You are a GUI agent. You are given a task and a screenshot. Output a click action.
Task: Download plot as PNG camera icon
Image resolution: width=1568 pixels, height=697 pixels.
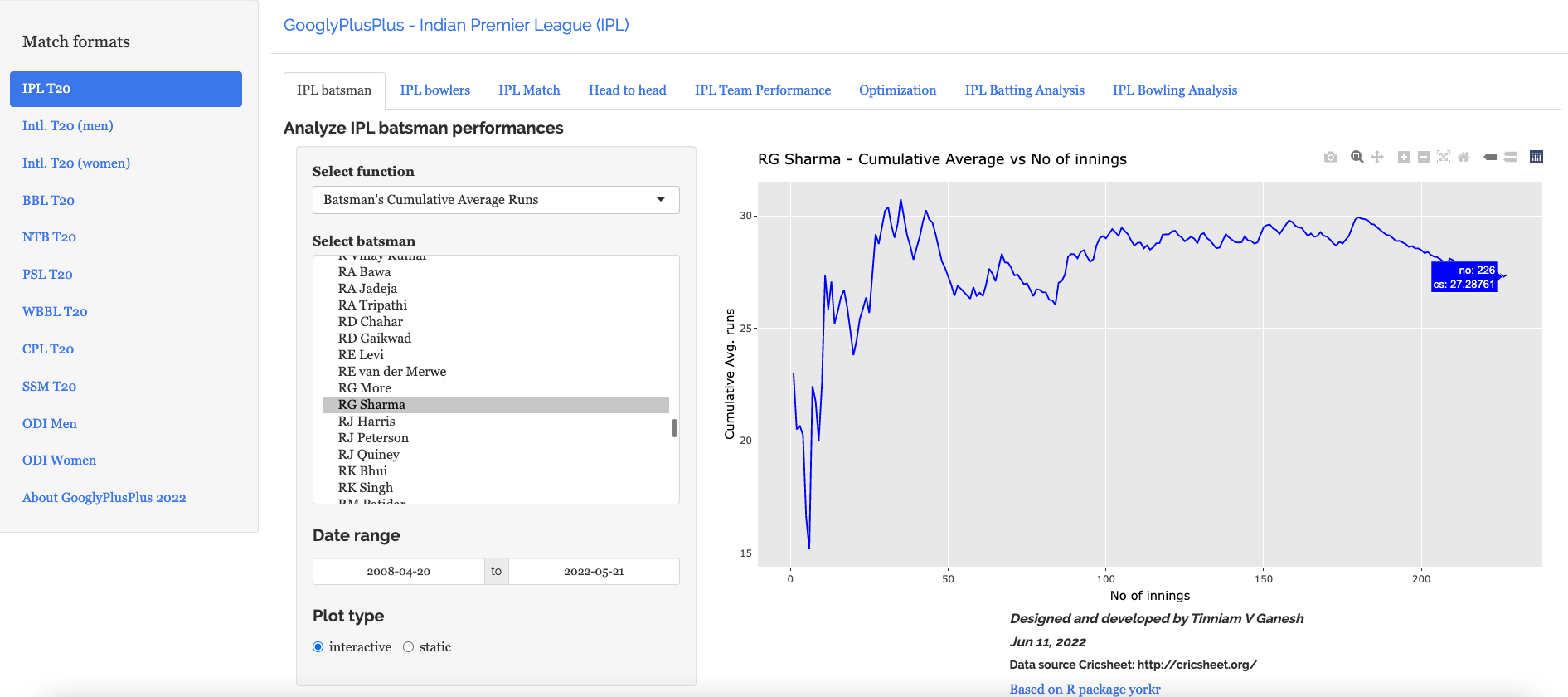click(1331, 157)
